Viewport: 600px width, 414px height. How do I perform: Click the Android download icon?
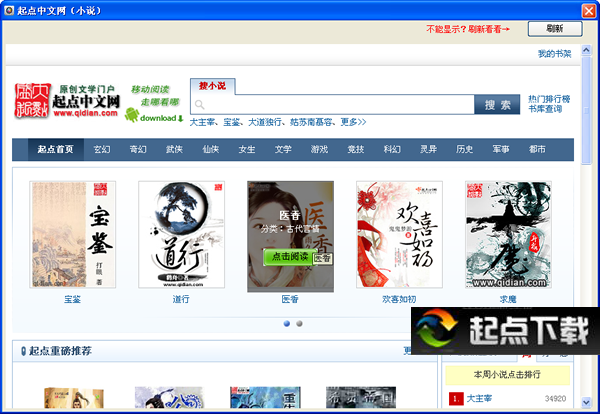point(132,115)
